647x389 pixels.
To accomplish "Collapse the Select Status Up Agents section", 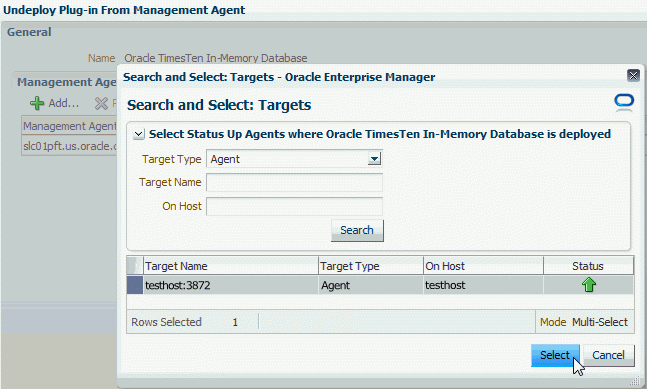I will click(139, 134).
